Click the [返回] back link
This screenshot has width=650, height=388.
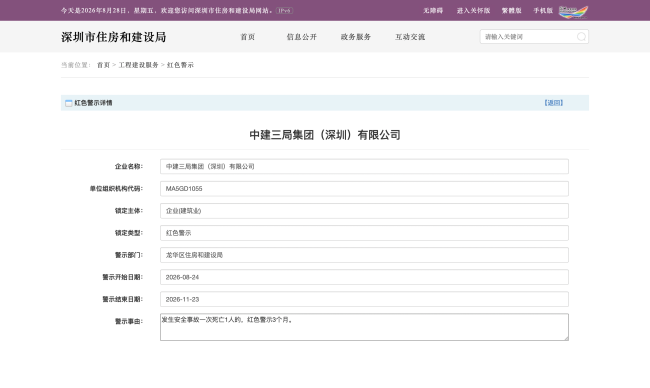click(554, 102)
